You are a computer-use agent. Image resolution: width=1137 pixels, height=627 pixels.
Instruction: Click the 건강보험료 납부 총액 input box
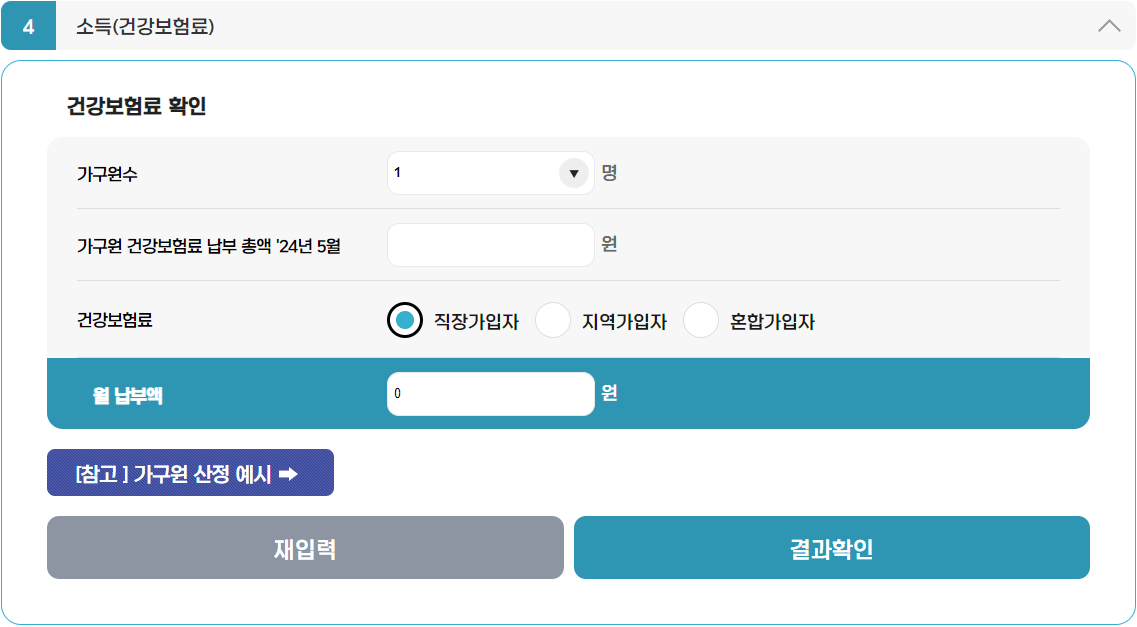click(x=490, y=245)
